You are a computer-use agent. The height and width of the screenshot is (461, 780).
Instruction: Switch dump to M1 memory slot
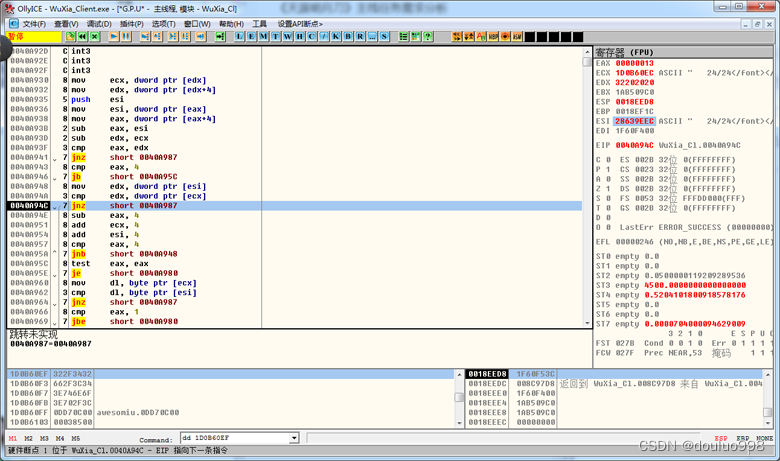point(13,439)
